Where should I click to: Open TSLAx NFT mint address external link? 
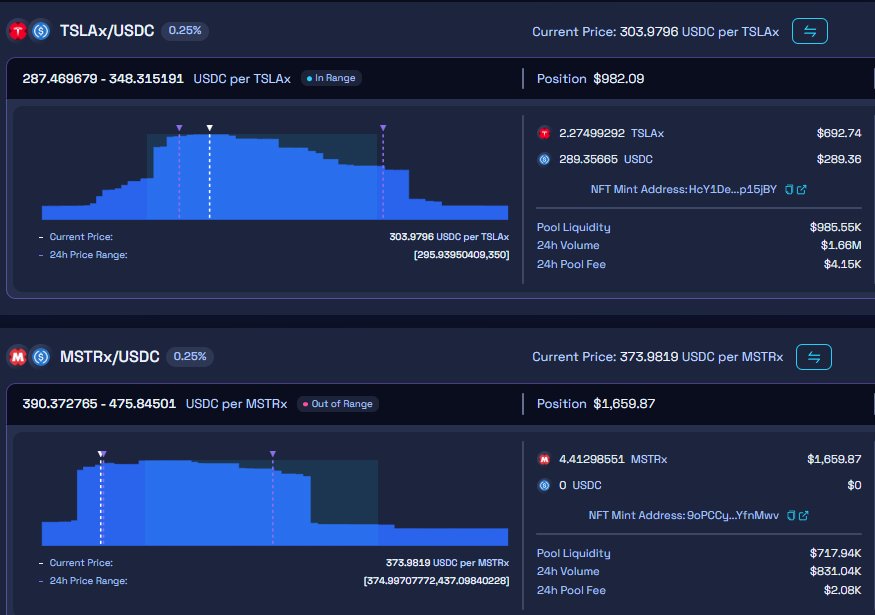[802, 189]
